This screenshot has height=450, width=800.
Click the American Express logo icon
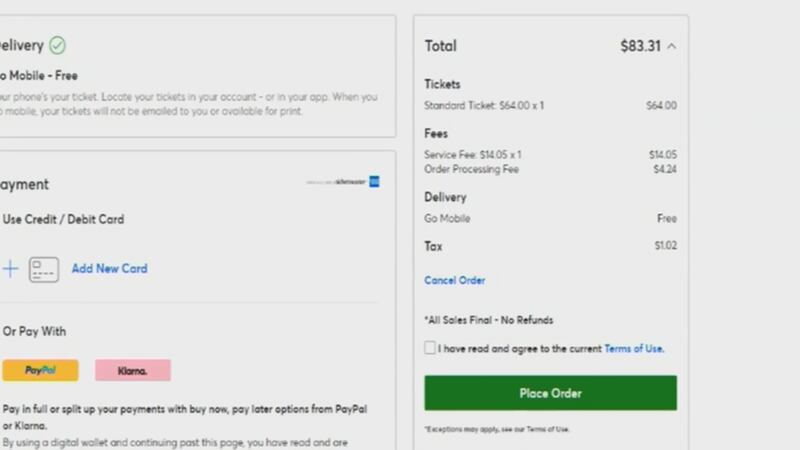coord(374,182)
